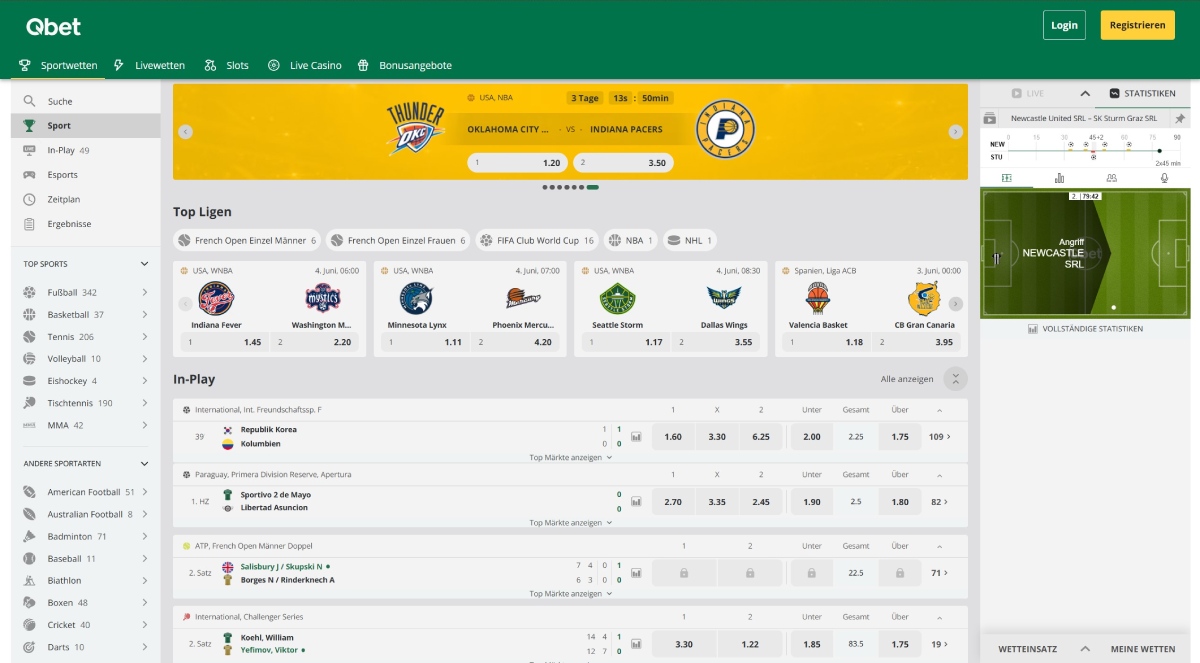Collapse the live statistics side panel
1200x663 pixels.
click(x=1085, y=93)
